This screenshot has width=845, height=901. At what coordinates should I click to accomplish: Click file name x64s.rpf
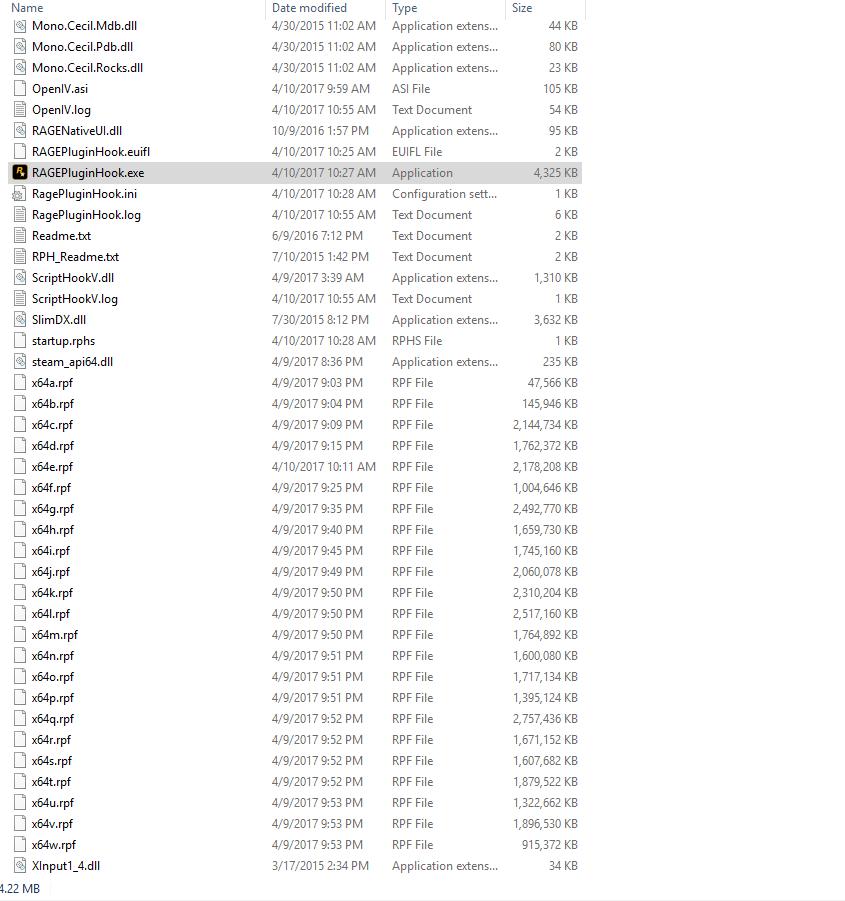click(52, 761)
